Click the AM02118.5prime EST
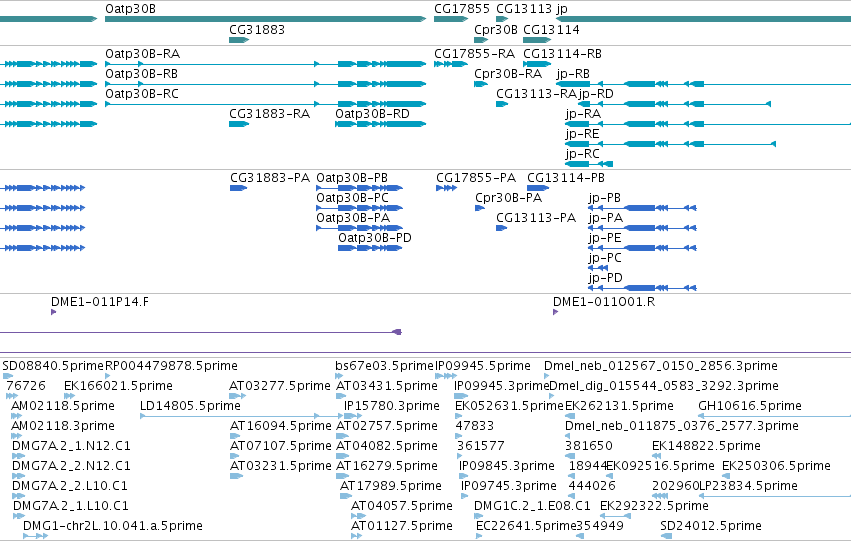The height and width of the screenshot is (541, 851). [16, 416]
